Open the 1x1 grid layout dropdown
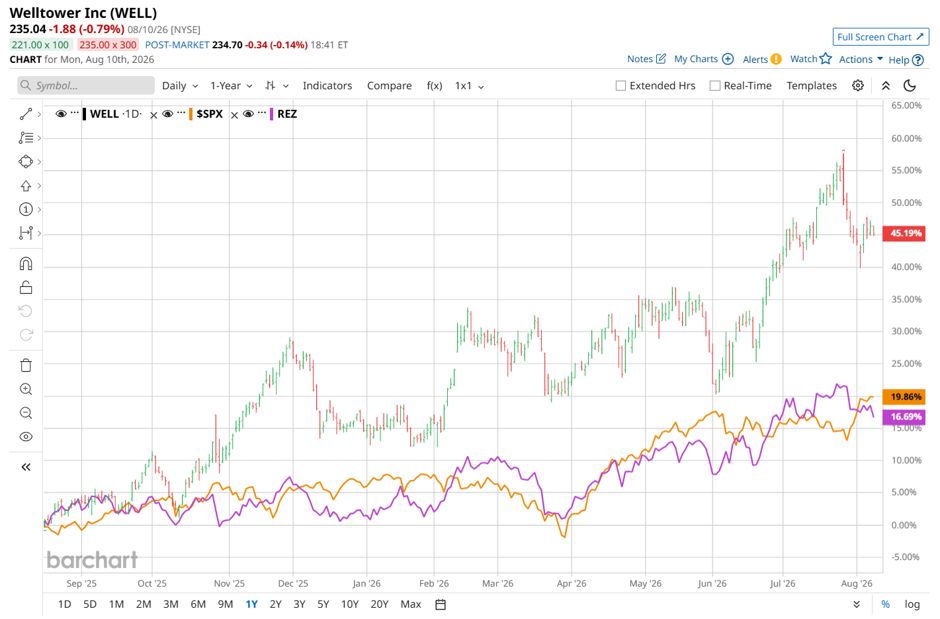Viewport: 940px width, 619px height. point(469,86)
